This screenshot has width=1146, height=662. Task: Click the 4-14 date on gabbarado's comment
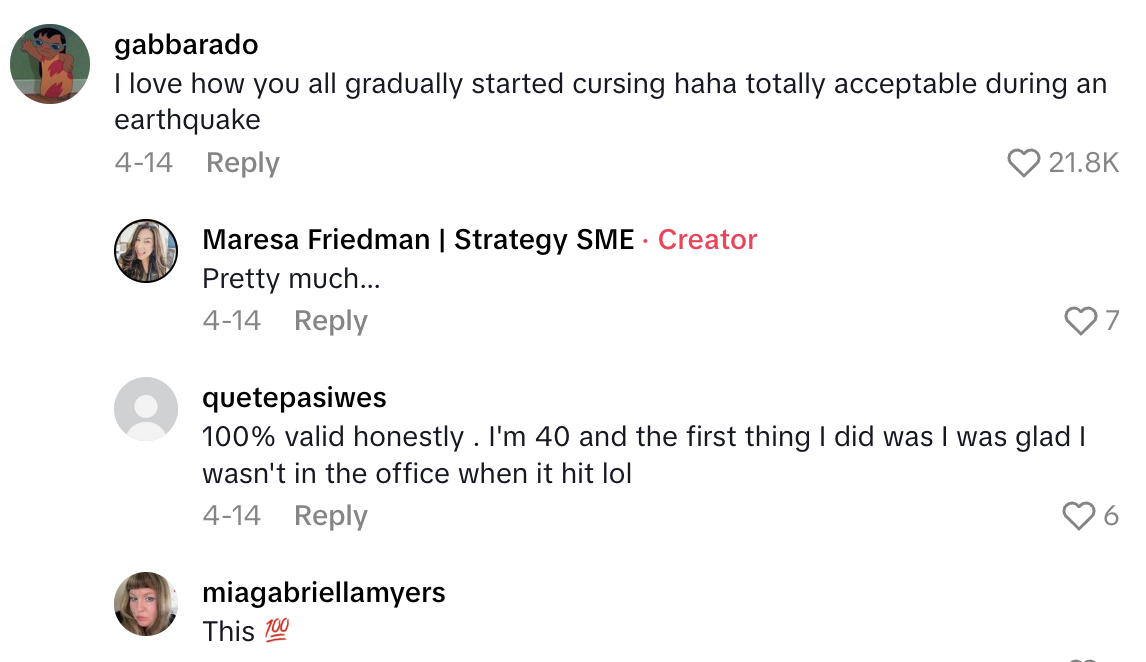(x=143, y=163)
